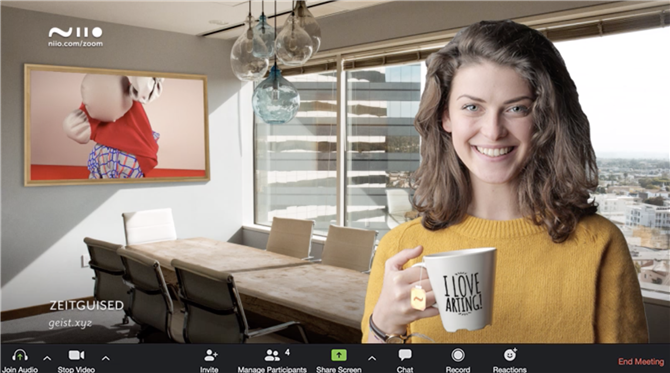The height and width of the screenshot is (373, 670).
Task: Click the Stop Video camera icon
Action: (76, 355)
